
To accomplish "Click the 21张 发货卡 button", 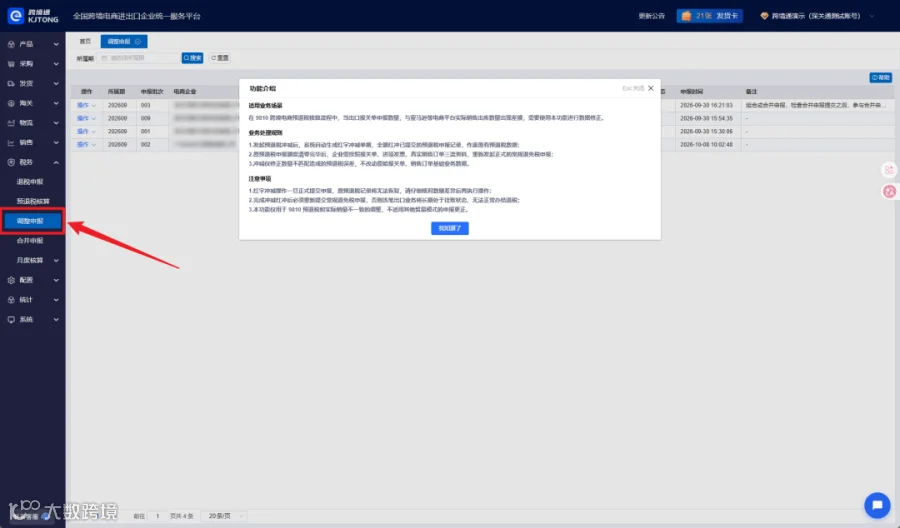I will pyautogui.click(x=709, y=16).
